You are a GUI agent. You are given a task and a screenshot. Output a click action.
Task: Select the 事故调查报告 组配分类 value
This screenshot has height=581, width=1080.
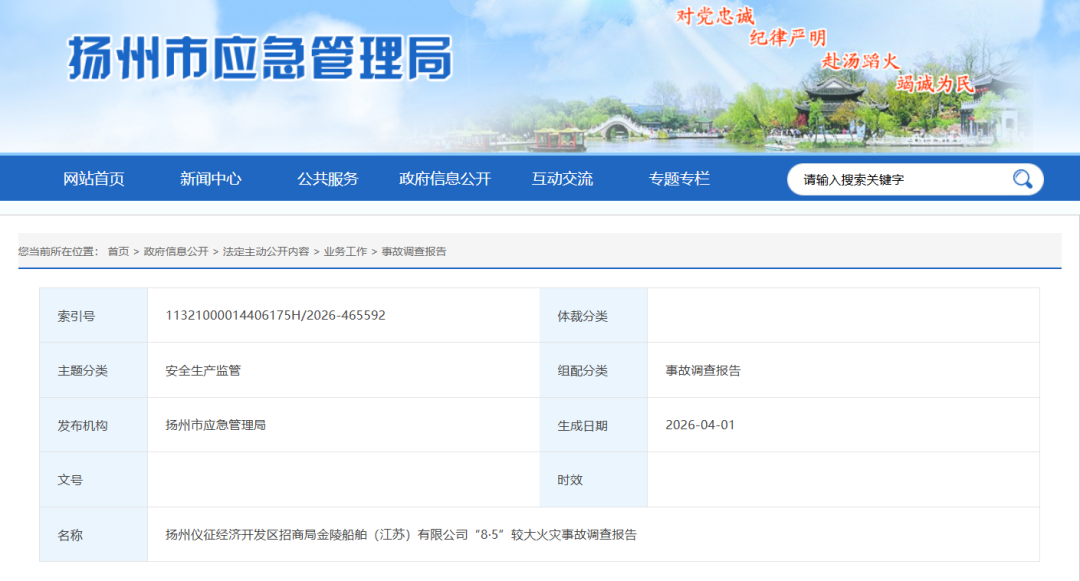click(x=700, y=369)
